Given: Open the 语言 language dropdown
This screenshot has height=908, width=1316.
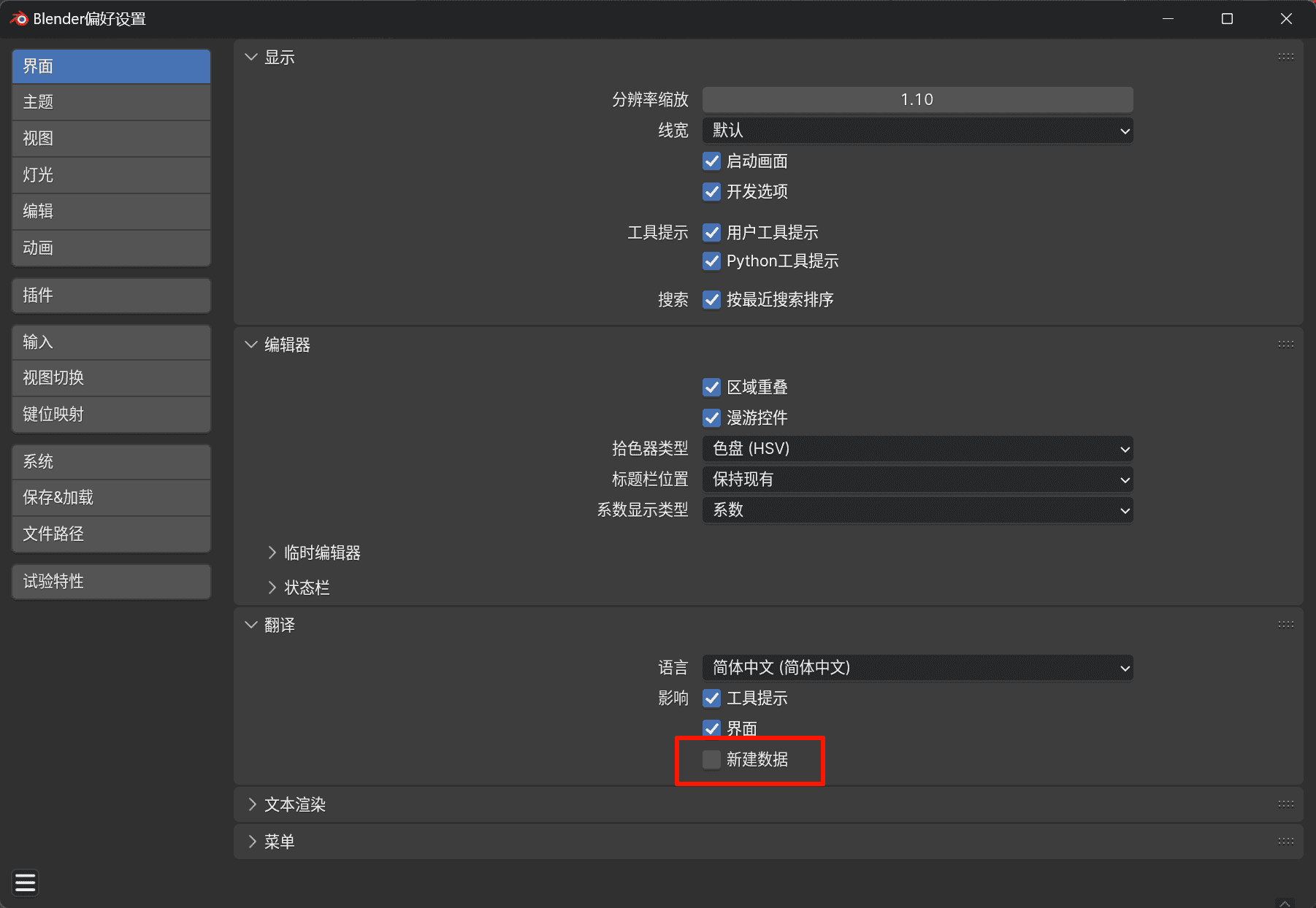Looking at the screenshot, I should point(917,668).
